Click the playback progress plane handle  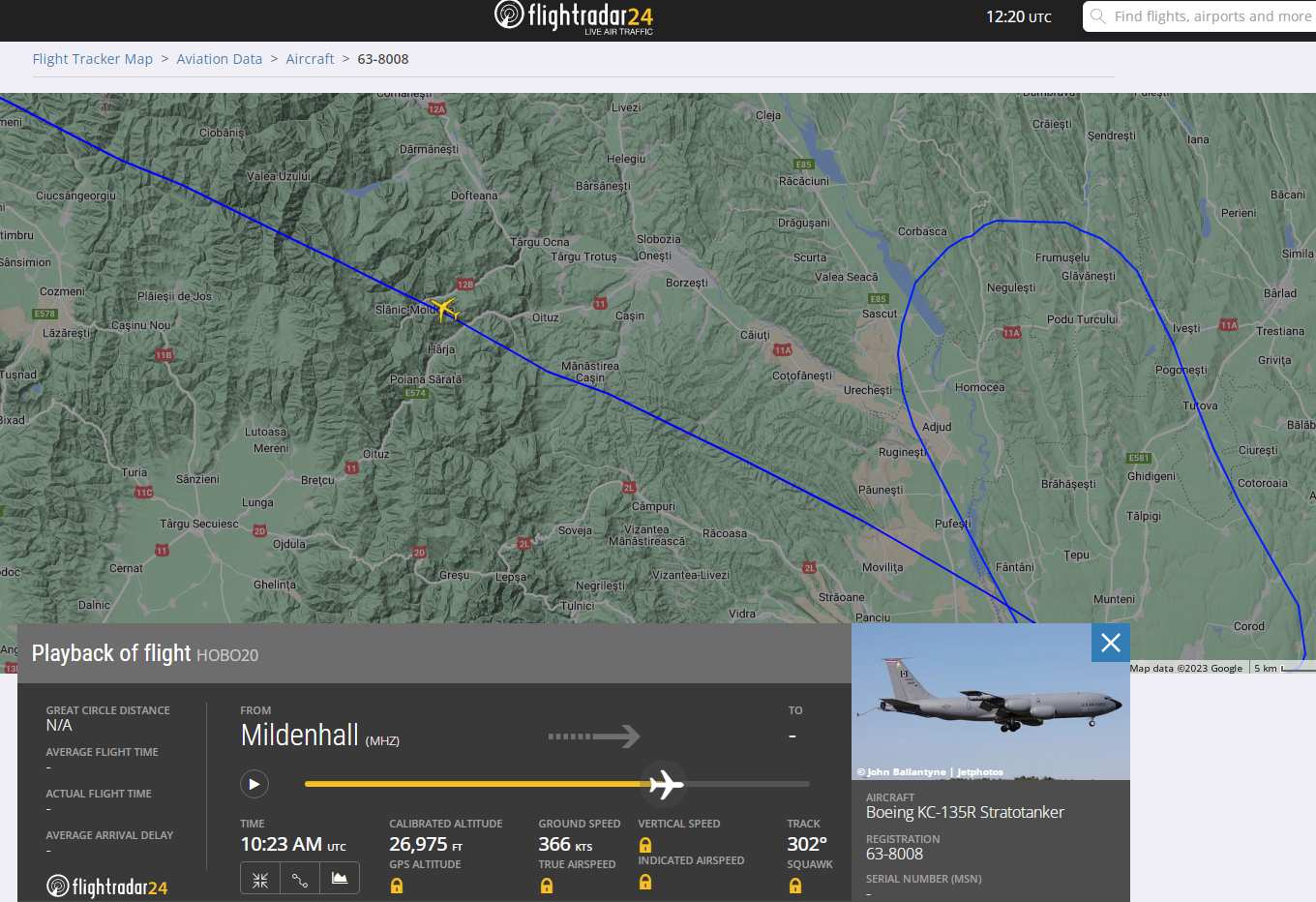coord(666,784)
